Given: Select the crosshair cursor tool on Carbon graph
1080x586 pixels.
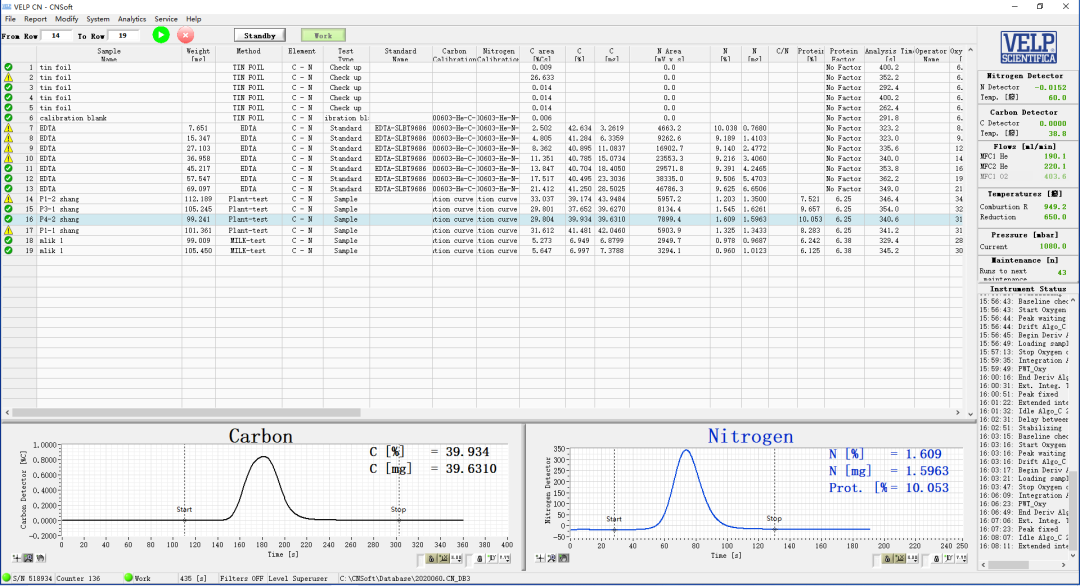Looking at the screenshot, I should click(x=17, y=558).
